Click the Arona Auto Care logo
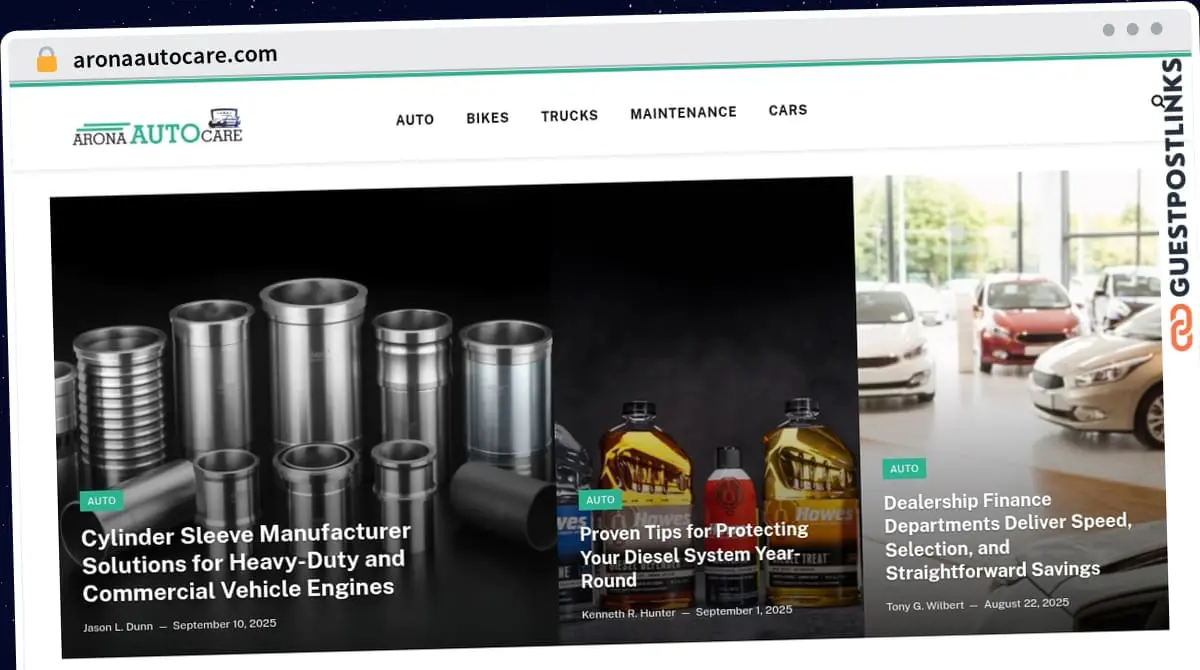The image size is (1200, 670). (158, 128)
